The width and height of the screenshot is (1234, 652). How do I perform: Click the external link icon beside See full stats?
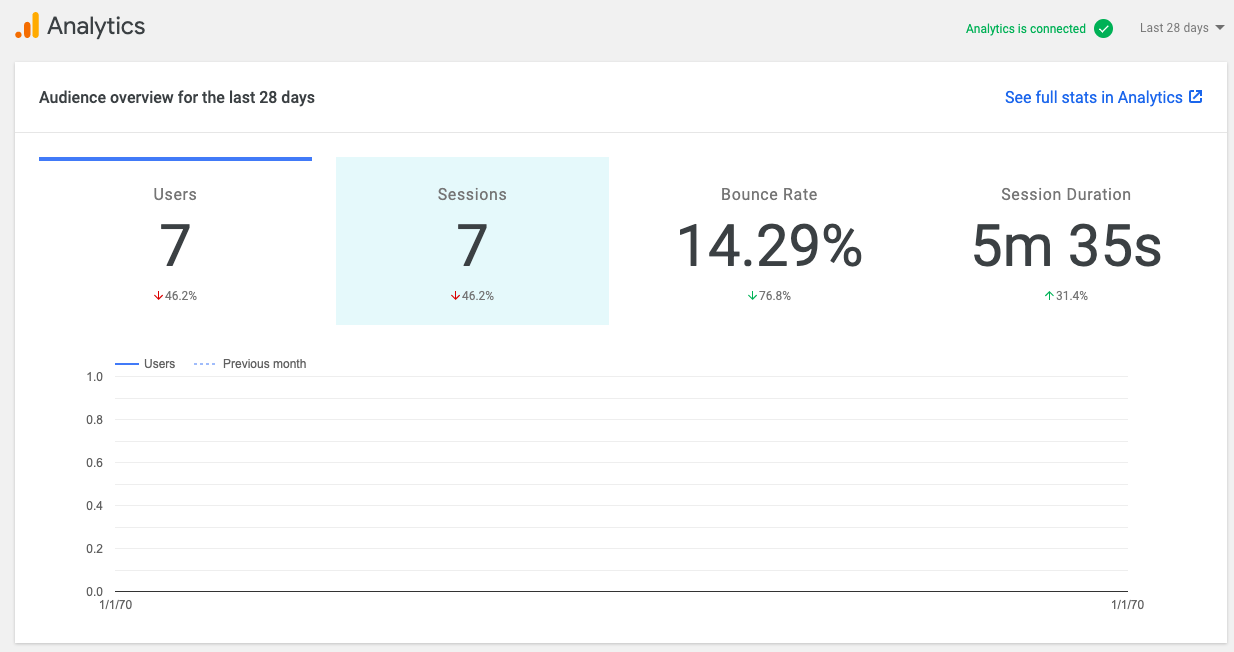[x=1195, y=97]
